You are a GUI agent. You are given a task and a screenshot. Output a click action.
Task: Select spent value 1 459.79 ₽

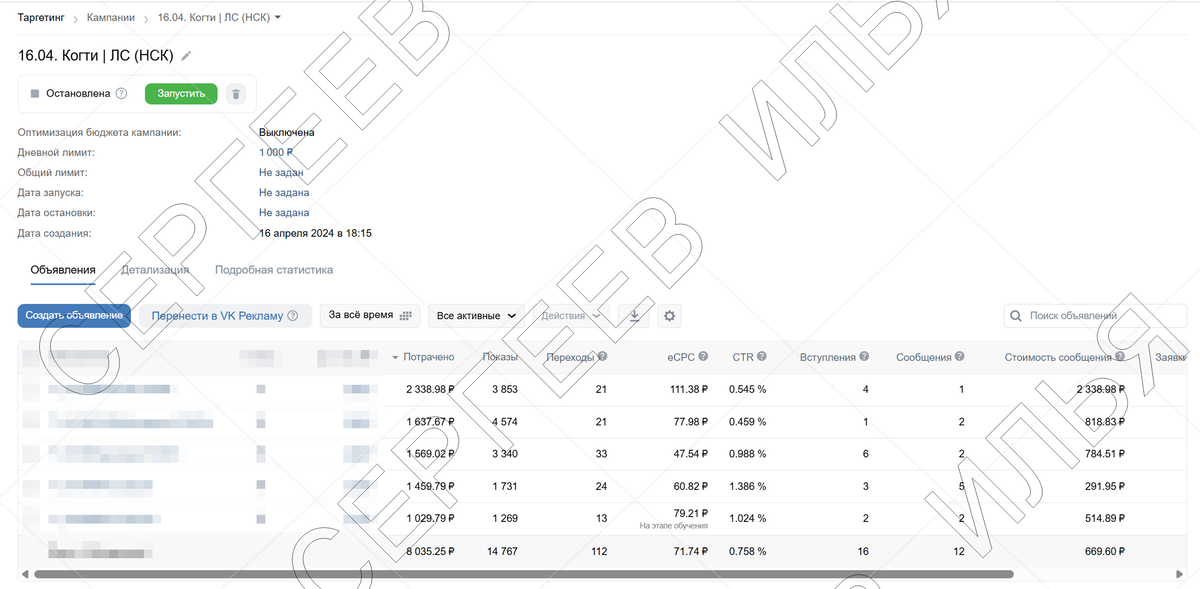(429, 486)
